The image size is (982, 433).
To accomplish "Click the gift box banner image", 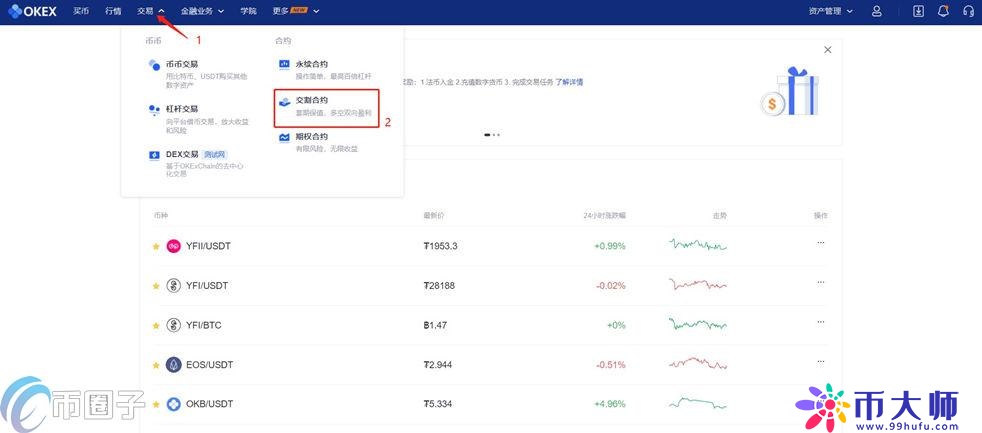I will pyautogui.click(x=789, y=92).
